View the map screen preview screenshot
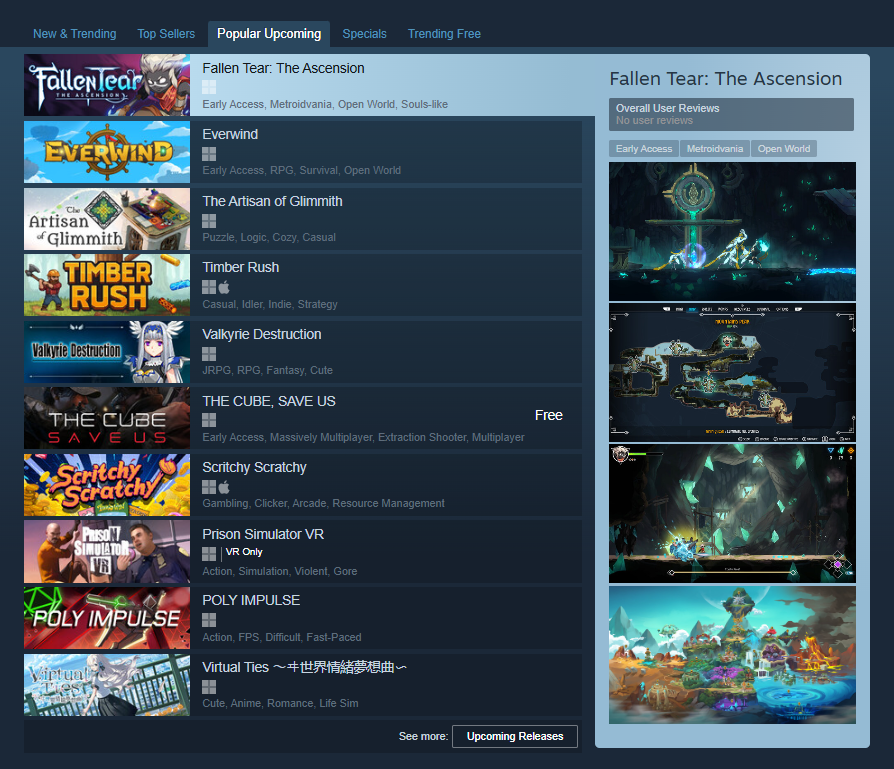 [732, 372]
